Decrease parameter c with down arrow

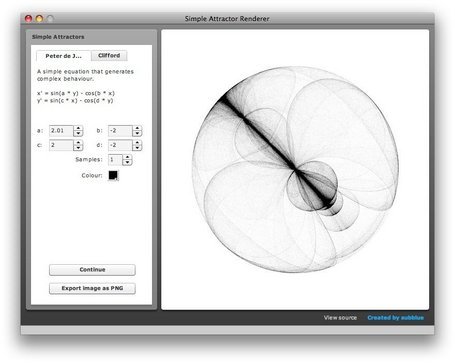tap(78, 148)
